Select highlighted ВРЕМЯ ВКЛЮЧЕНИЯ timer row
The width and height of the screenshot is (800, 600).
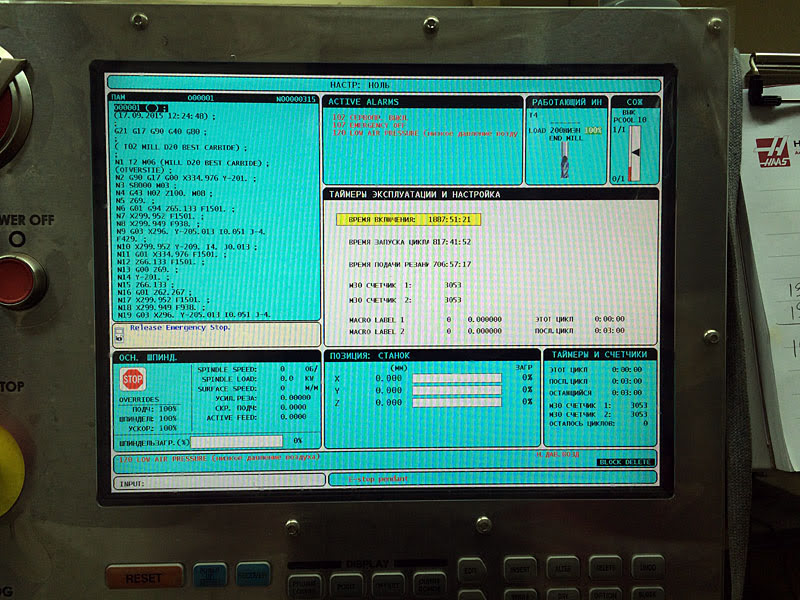[408, 218]
